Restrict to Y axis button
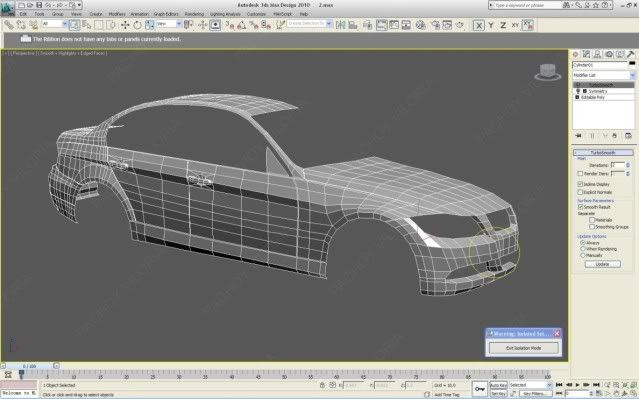The width and height of the screenshot is (639, 399). 491,25
